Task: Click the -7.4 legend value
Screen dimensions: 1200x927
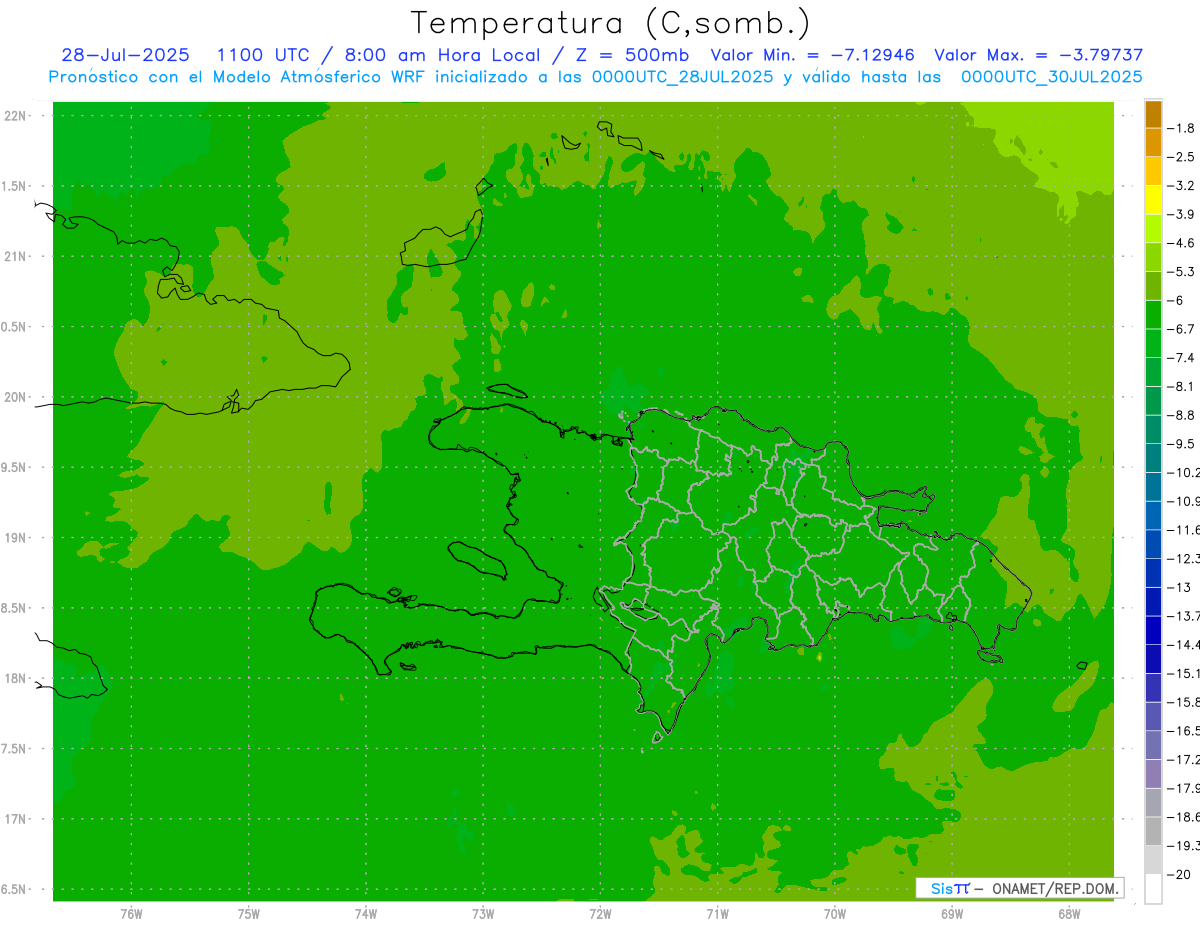Action: pyautogui.click(x=1181, y=358)
